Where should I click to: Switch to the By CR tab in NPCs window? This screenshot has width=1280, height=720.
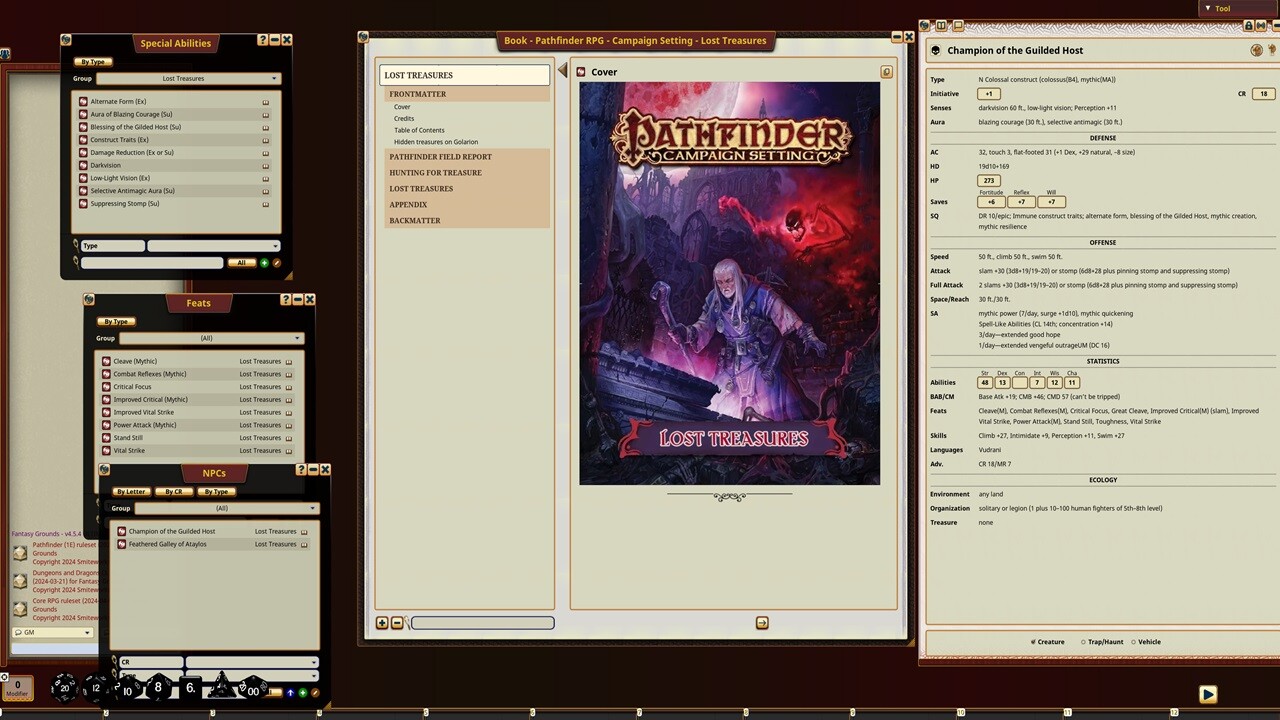173,491
